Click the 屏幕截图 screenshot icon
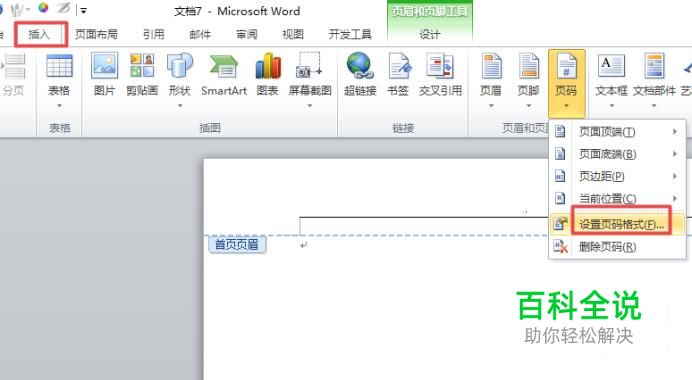The image size is (692, 380). (x=310, y=66)
